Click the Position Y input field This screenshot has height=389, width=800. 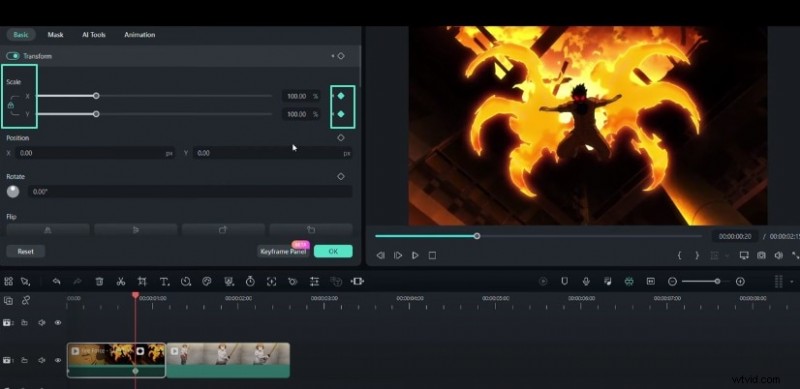[272, 153]
